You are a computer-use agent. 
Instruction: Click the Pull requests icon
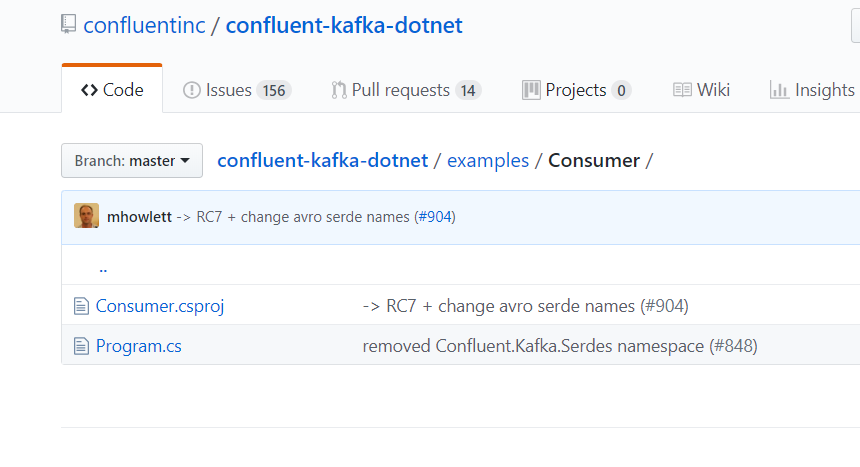(x=339, y=90)
